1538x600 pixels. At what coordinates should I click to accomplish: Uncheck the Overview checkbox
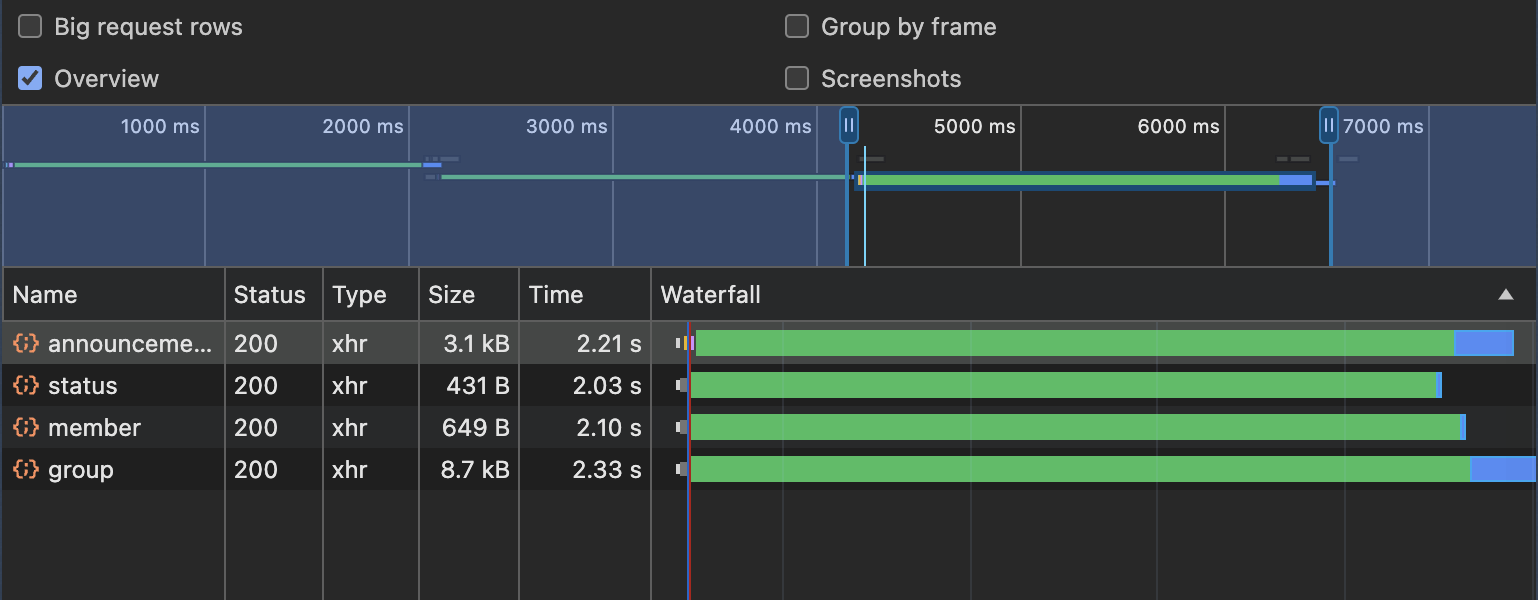tap(31, 79)
